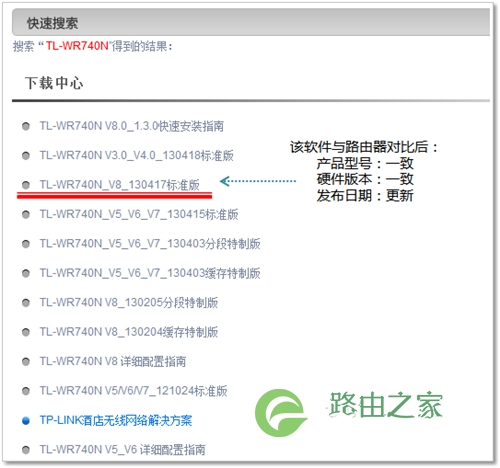Click the green 路由之家 logo icon
The width and height of the screenshot is (500, 468).
pos(281,413)
